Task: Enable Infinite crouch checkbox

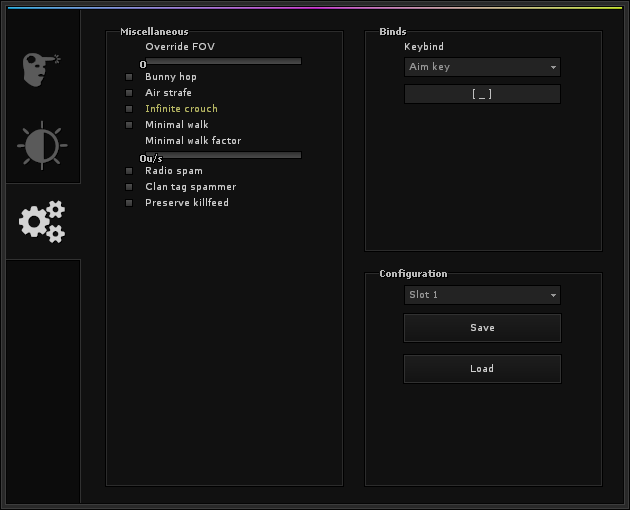Action: click(129, 109)
